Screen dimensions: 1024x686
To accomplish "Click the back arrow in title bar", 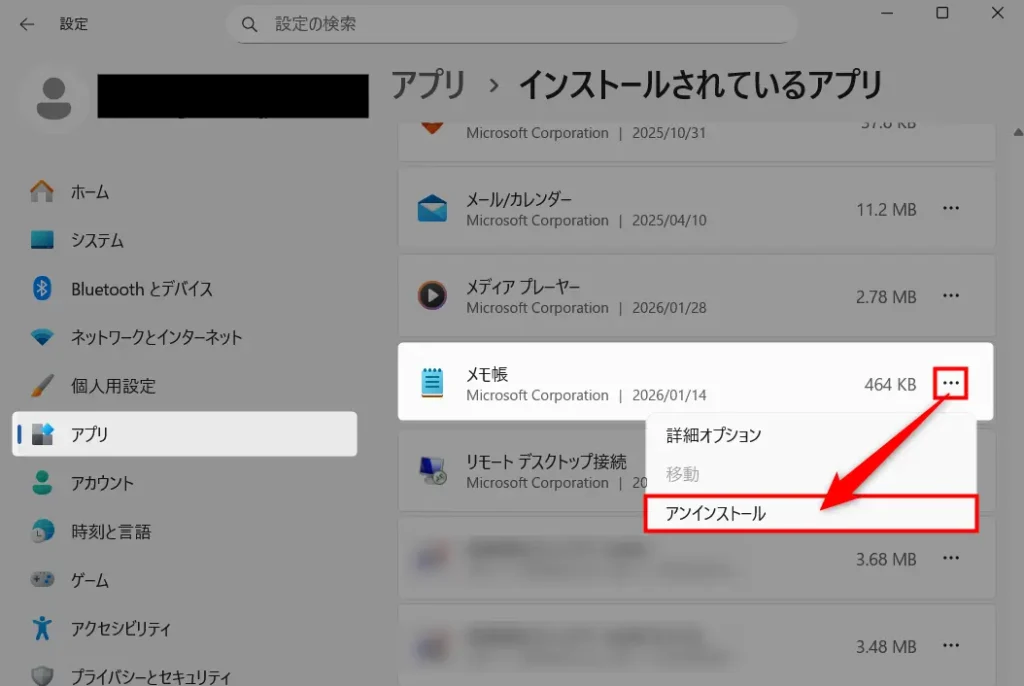I will coord(27,24).
